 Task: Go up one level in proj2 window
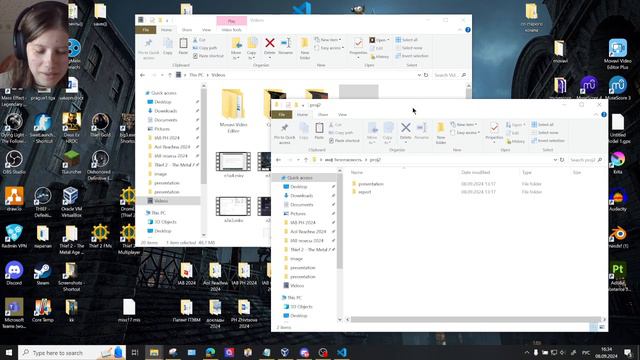click(x=306, y=160)
